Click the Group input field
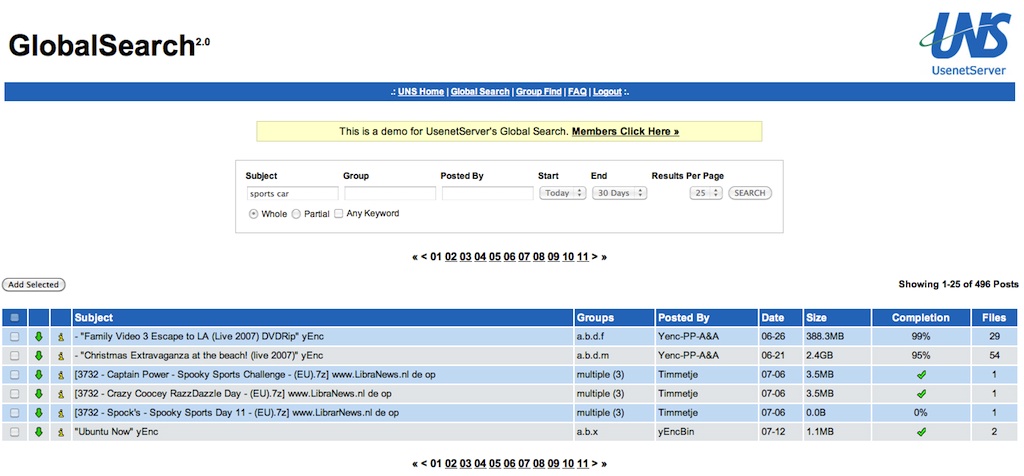Image resolution: width=1024 pixels, height=476 pixels. pyautogui.click(x=390, y=193)
